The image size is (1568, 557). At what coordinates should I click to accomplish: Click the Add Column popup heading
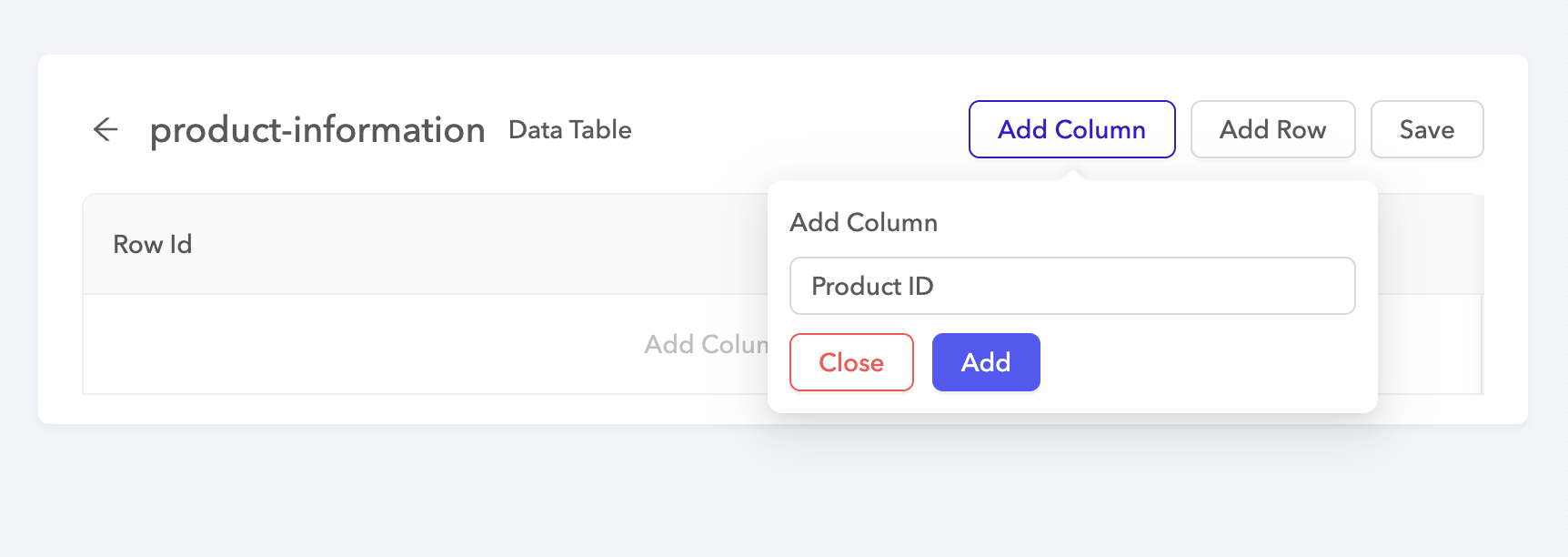(x=862, y=222)
